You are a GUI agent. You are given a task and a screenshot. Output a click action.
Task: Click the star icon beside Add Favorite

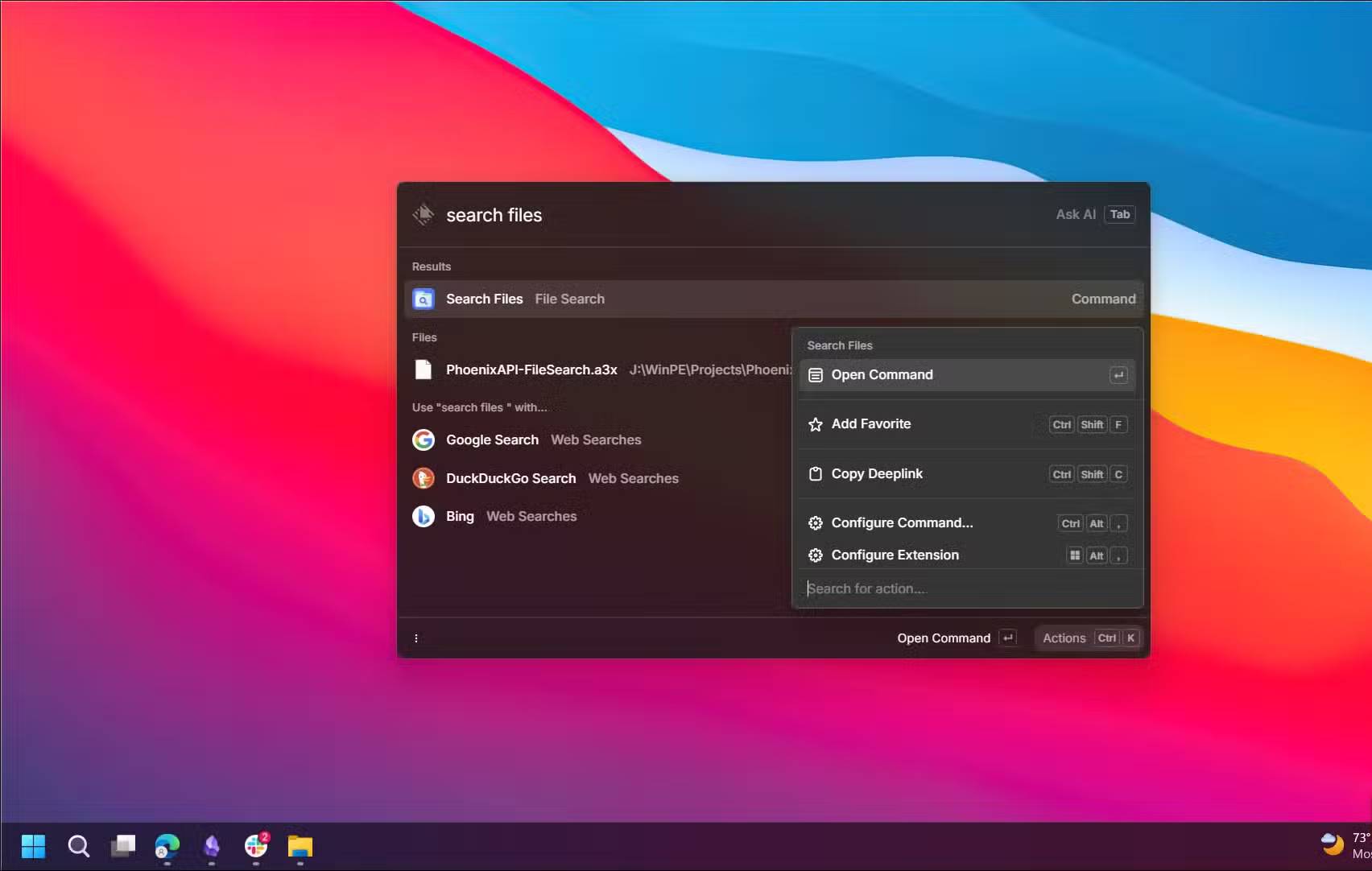[815, 424]
